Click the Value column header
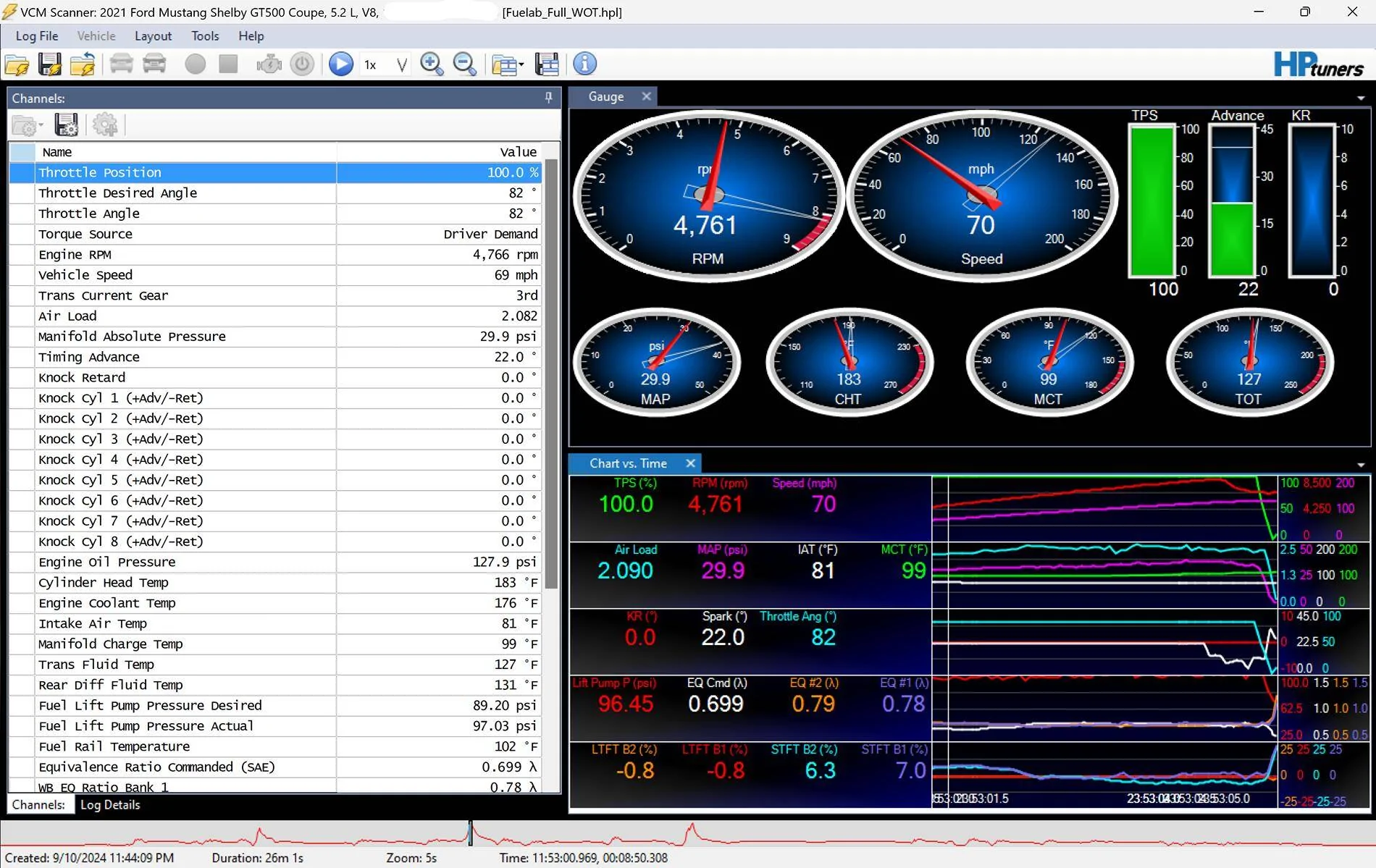The width and height of the screenshot is (1376, 868). click(440, 152)
